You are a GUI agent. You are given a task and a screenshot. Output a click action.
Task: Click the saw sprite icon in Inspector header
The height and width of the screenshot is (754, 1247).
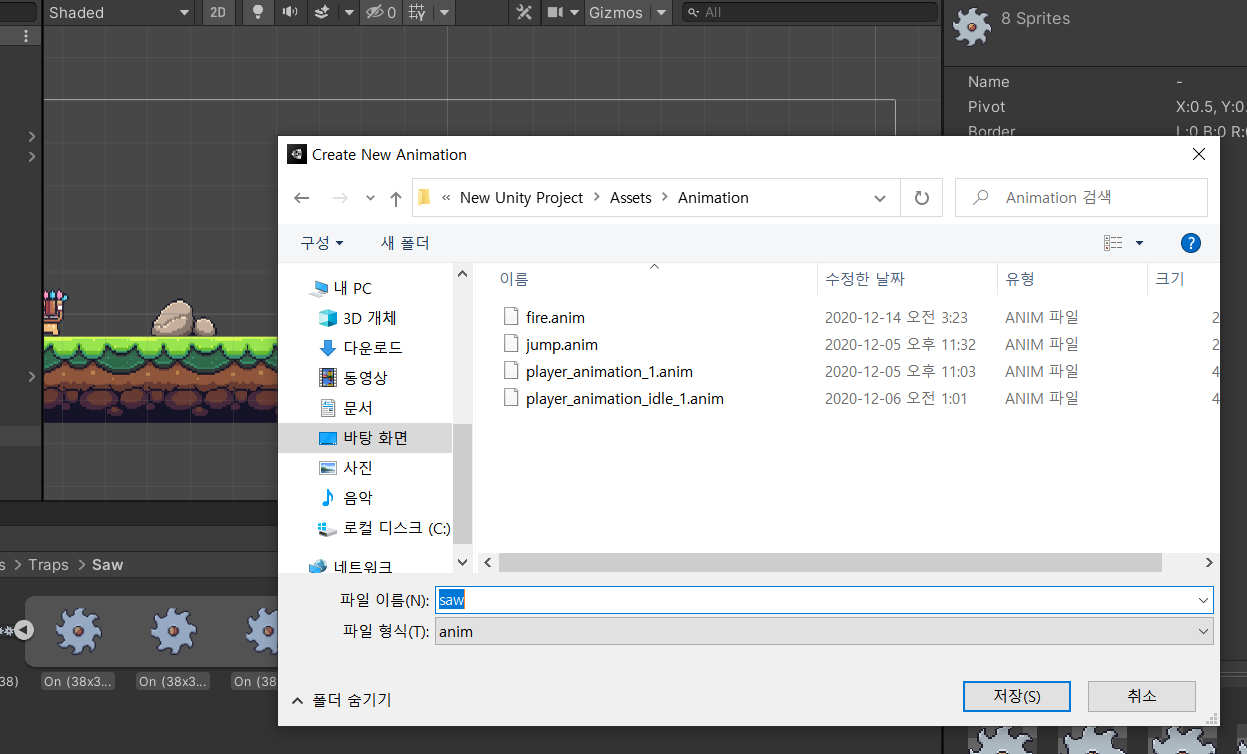[972, 26]
